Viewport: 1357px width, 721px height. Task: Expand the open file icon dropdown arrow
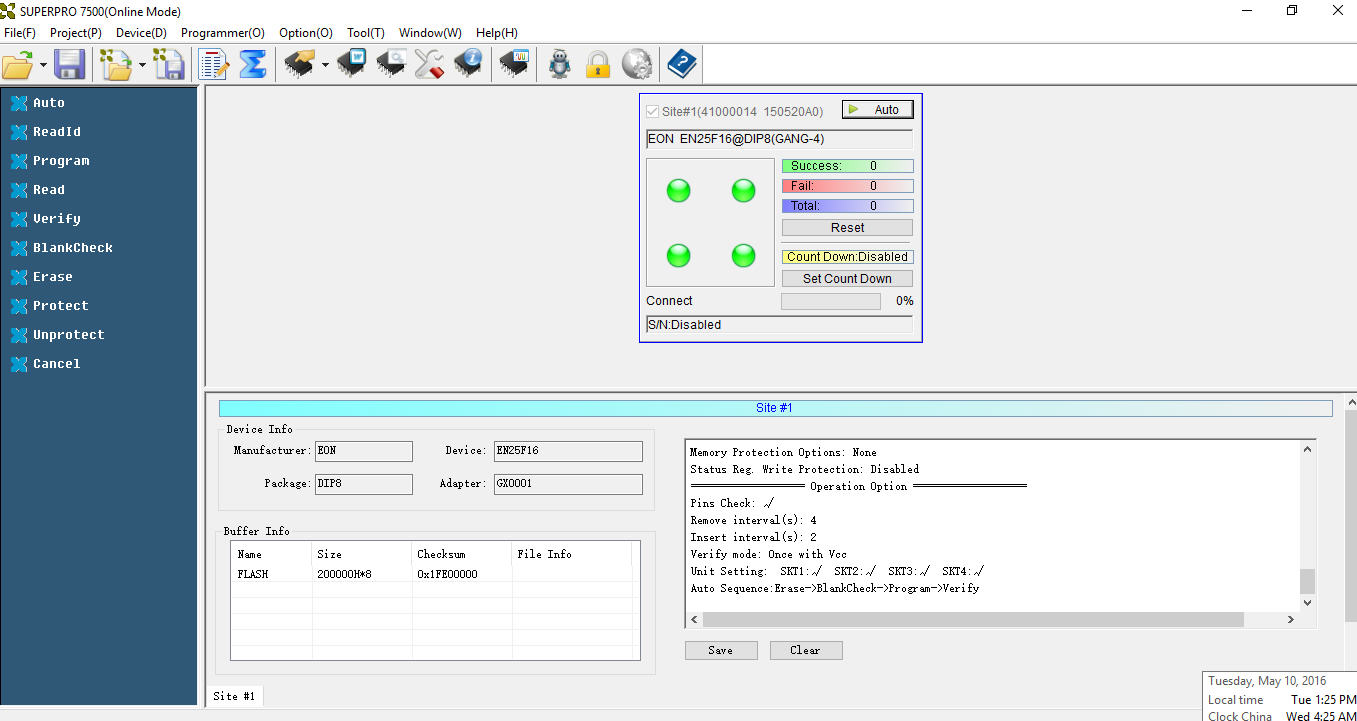(x=44, y=66)
